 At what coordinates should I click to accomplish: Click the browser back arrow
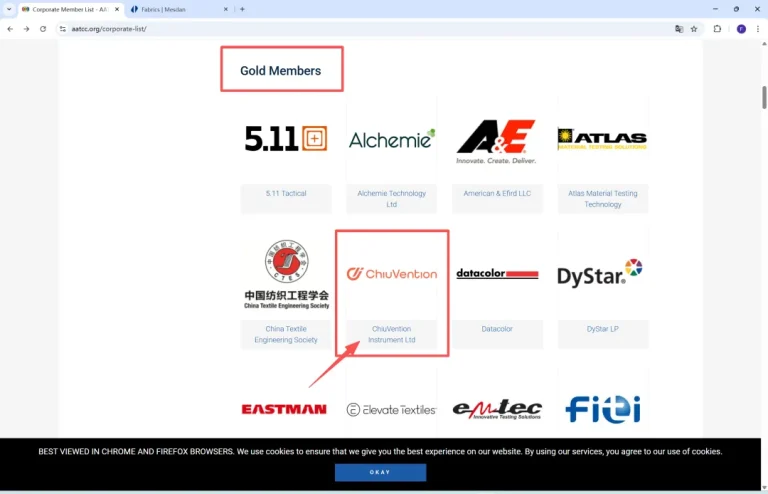pyautogui.click(x=10, y=29)
